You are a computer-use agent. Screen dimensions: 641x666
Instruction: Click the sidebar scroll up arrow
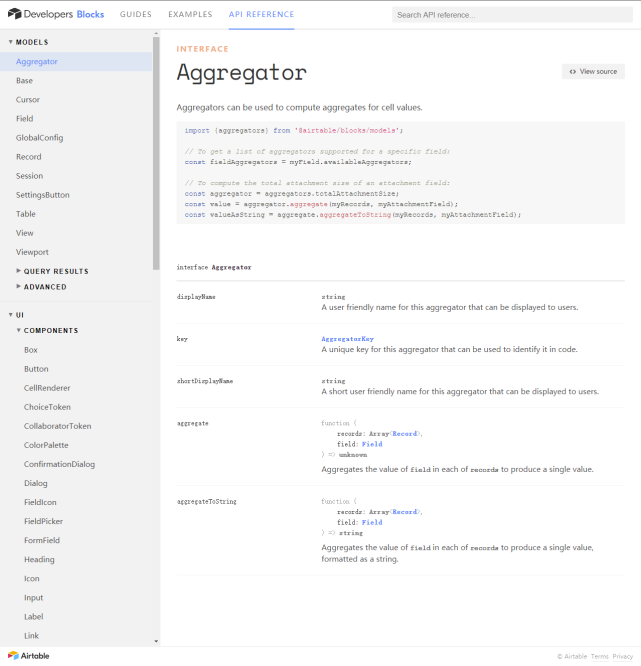[156, 33]
